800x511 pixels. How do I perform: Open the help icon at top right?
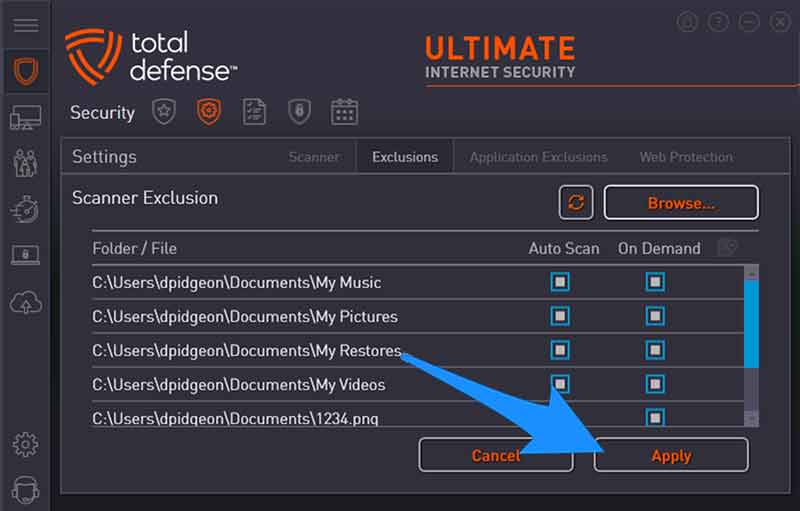click(x=718, y=22)
